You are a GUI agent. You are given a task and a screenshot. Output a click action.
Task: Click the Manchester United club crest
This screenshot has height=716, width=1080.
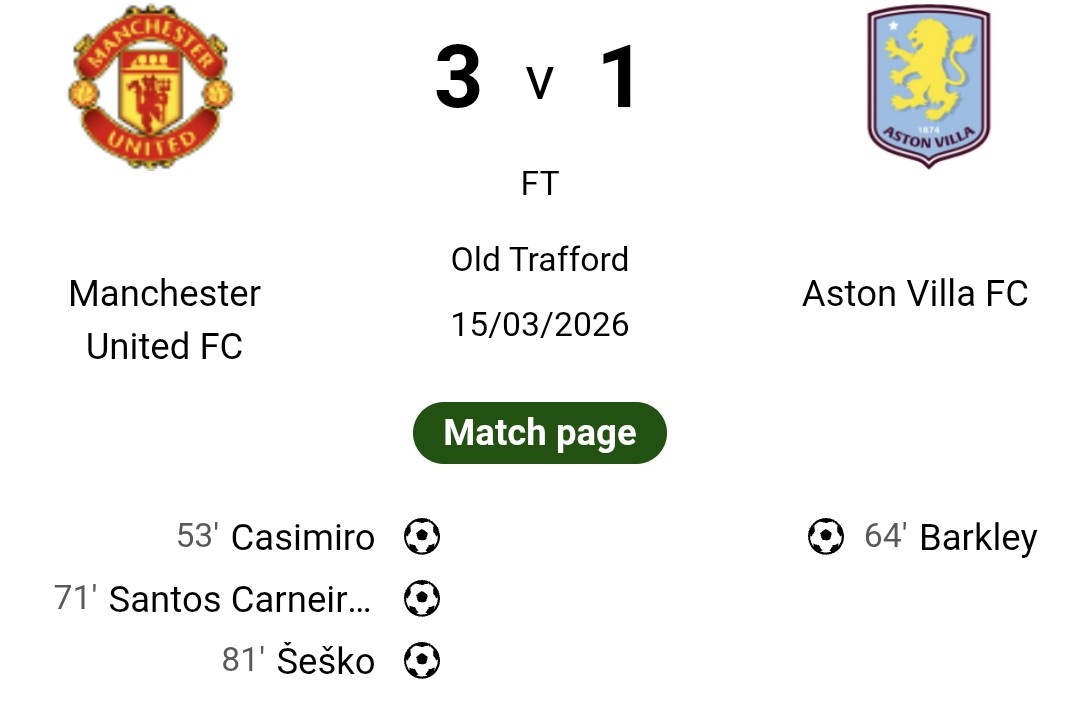tap(150, 88)
